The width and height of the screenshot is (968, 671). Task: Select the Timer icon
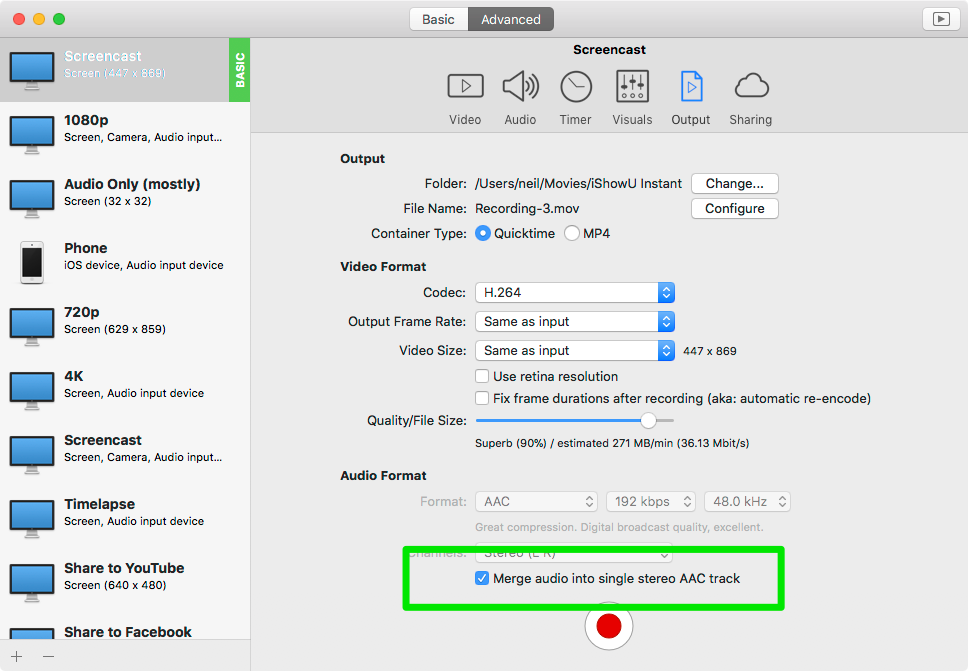(576, 88)
